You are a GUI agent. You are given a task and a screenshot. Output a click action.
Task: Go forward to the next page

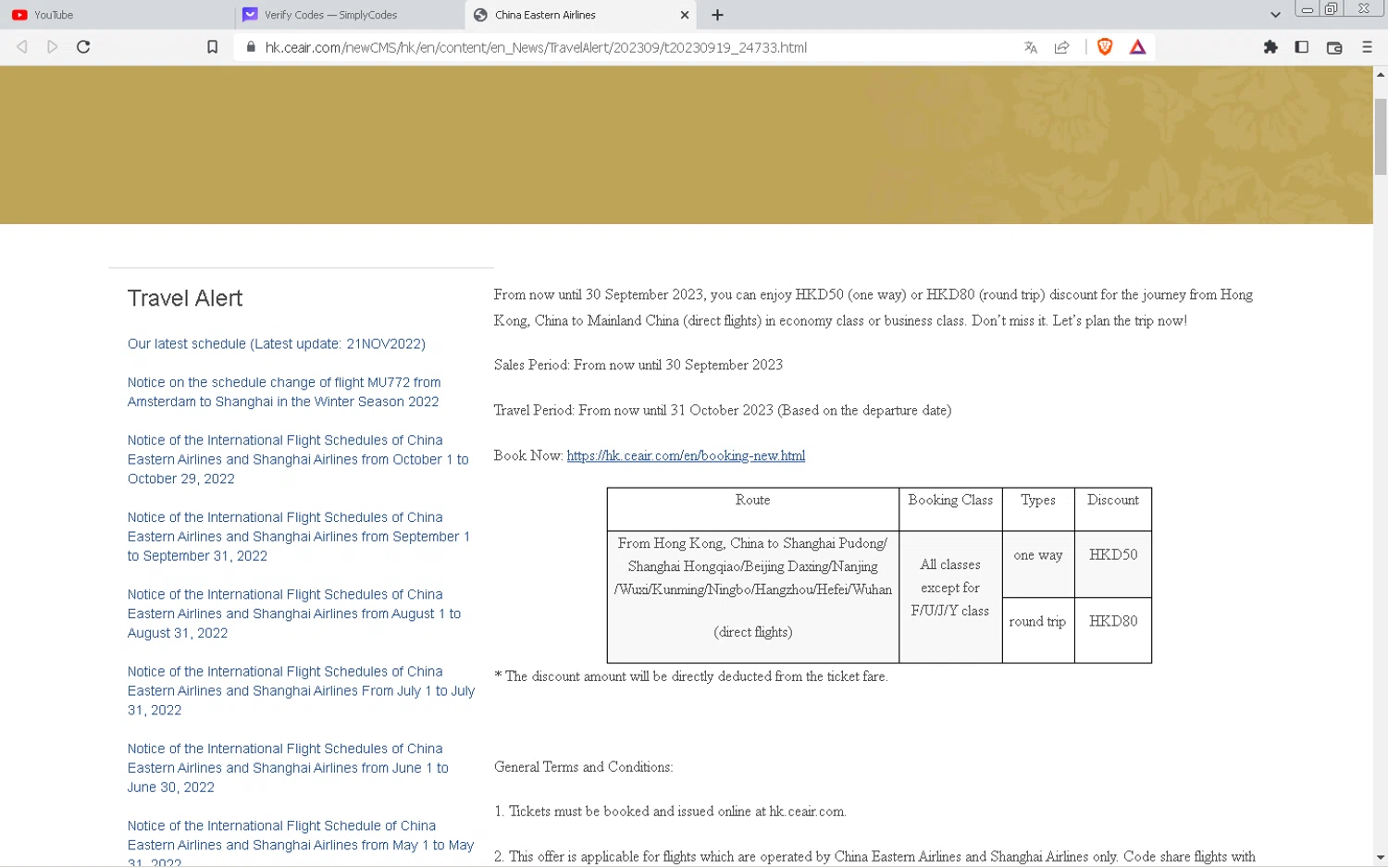(x=53, y=47)
